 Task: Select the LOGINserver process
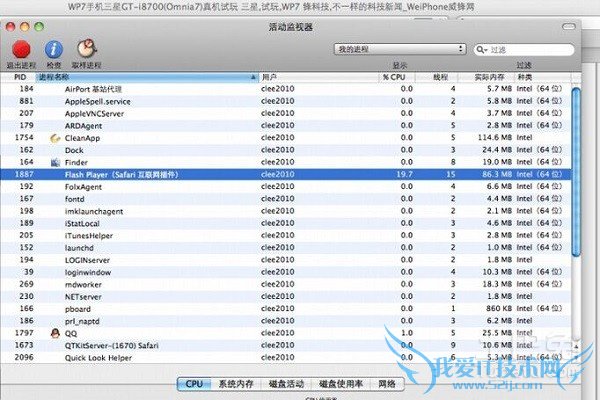point(285,260)
